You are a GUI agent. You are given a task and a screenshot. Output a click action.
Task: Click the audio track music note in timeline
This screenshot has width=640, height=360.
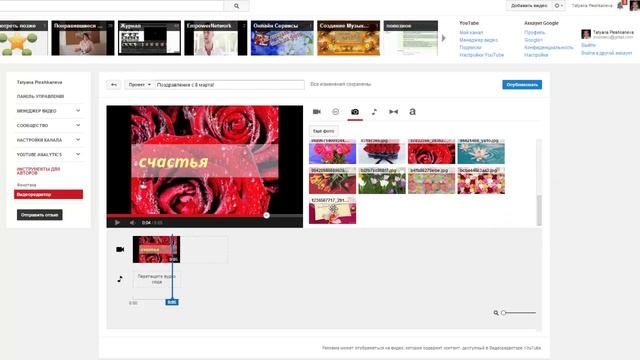120,279
